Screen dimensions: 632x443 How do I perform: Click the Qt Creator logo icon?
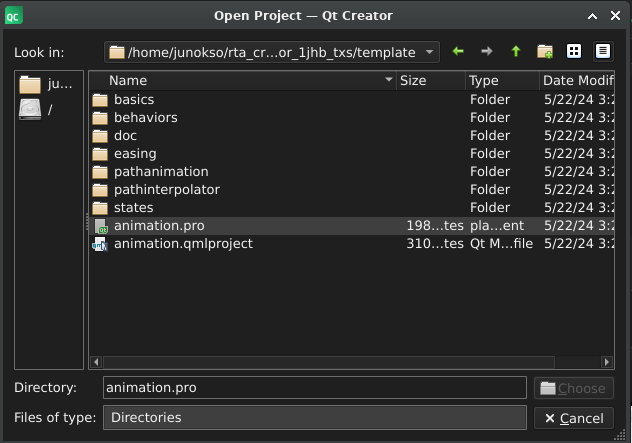14,15
